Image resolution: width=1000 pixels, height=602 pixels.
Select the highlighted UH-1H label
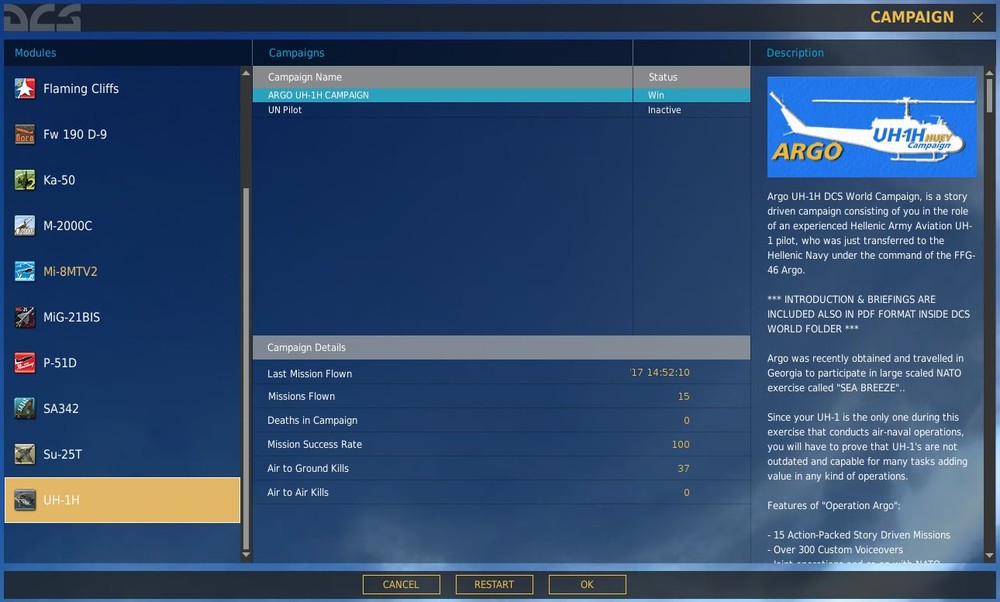tap(62, 500)
